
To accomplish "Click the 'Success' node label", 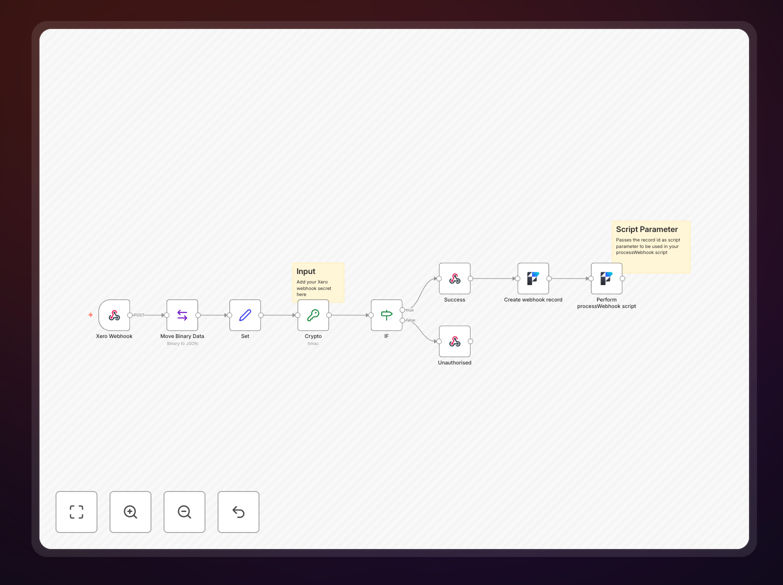I will [x=454, y=300].
